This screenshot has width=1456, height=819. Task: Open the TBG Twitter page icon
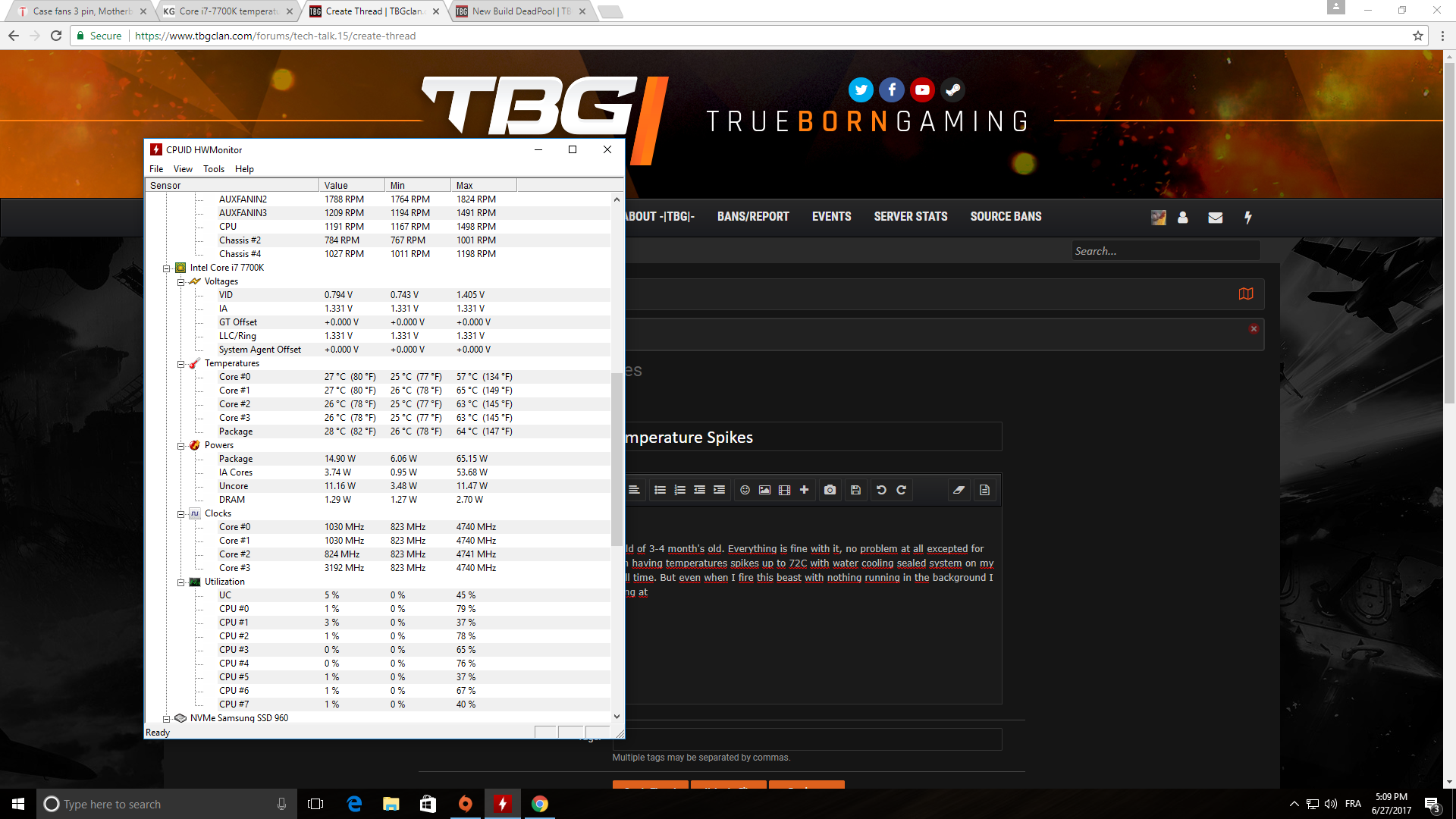[x=861, y=90]
